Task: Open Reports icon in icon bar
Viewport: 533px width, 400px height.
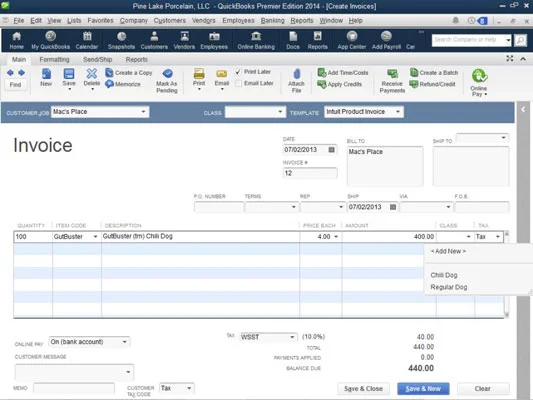Action: click(317, 40)
